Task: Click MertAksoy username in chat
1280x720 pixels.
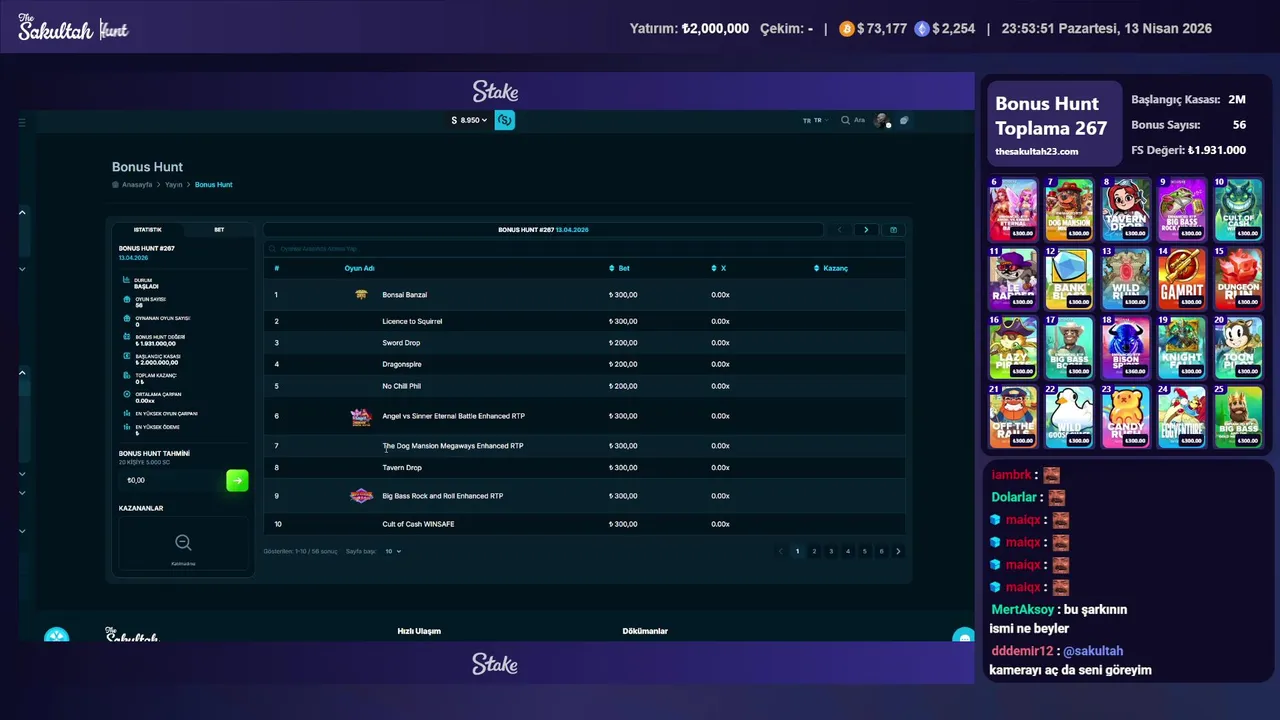Action: (x=1023, y=610)
